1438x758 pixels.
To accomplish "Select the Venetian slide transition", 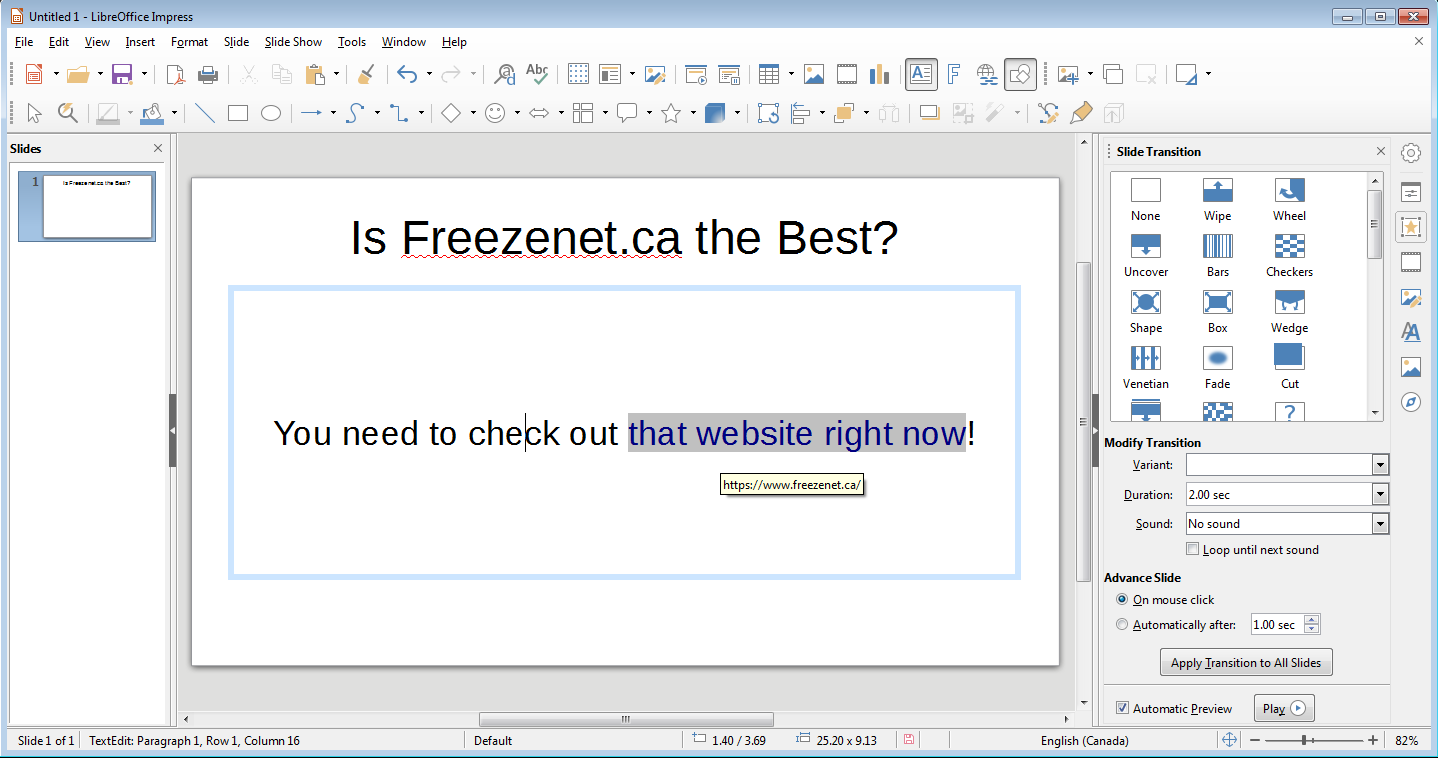I will pos(1146,368).
